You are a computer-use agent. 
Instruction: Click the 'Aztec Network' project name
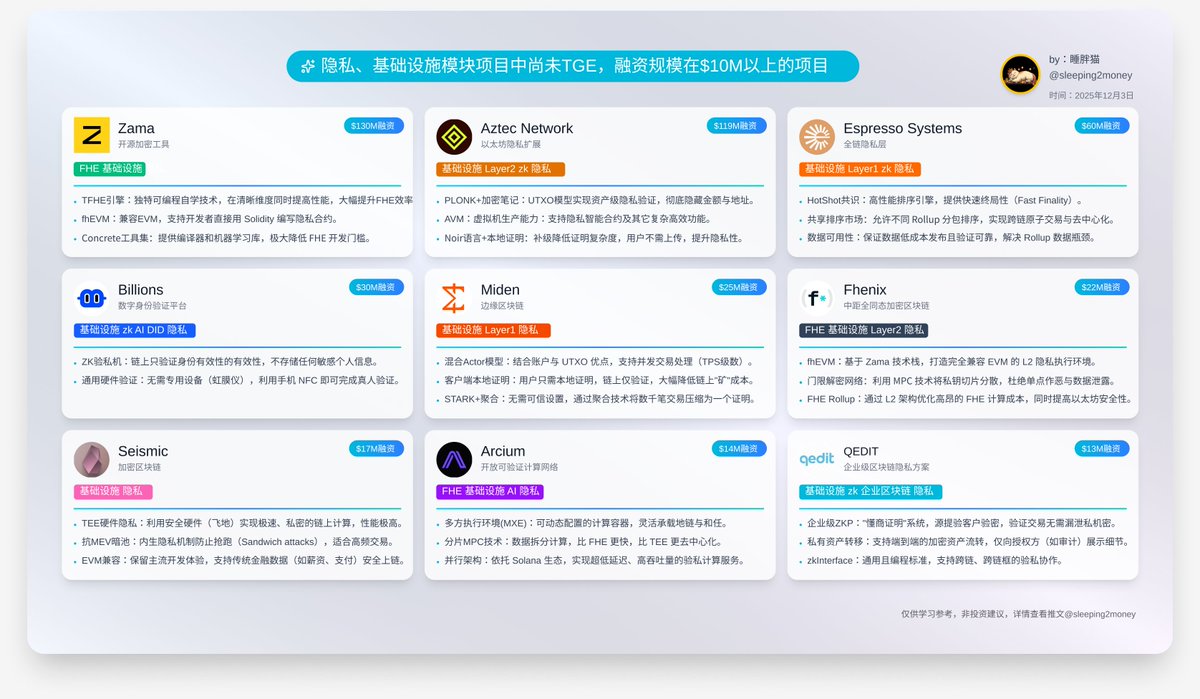[x=527, y=128]
